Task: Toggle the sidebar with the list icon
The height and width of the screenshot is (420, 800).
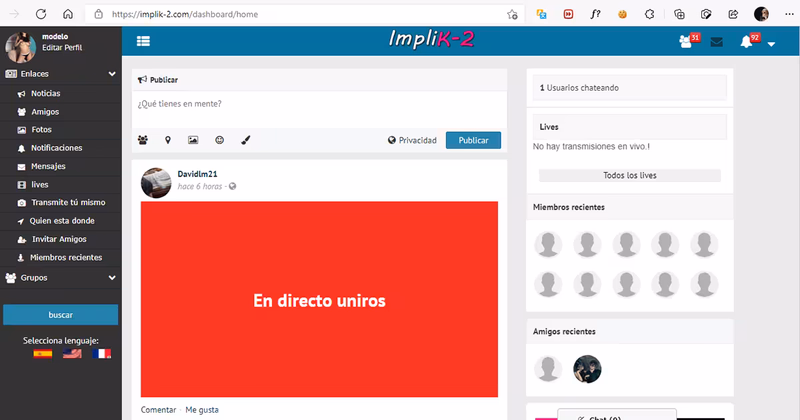Action: [x=143, y=41]
